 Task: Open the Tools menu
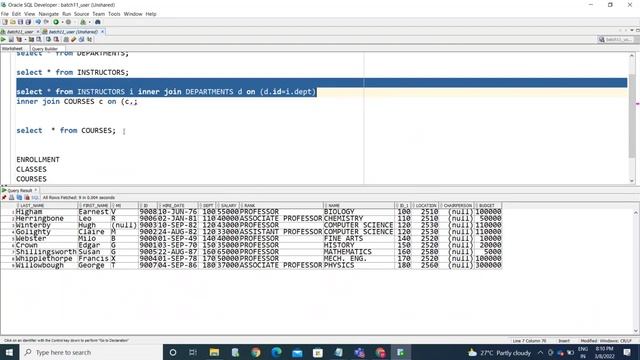114,14
